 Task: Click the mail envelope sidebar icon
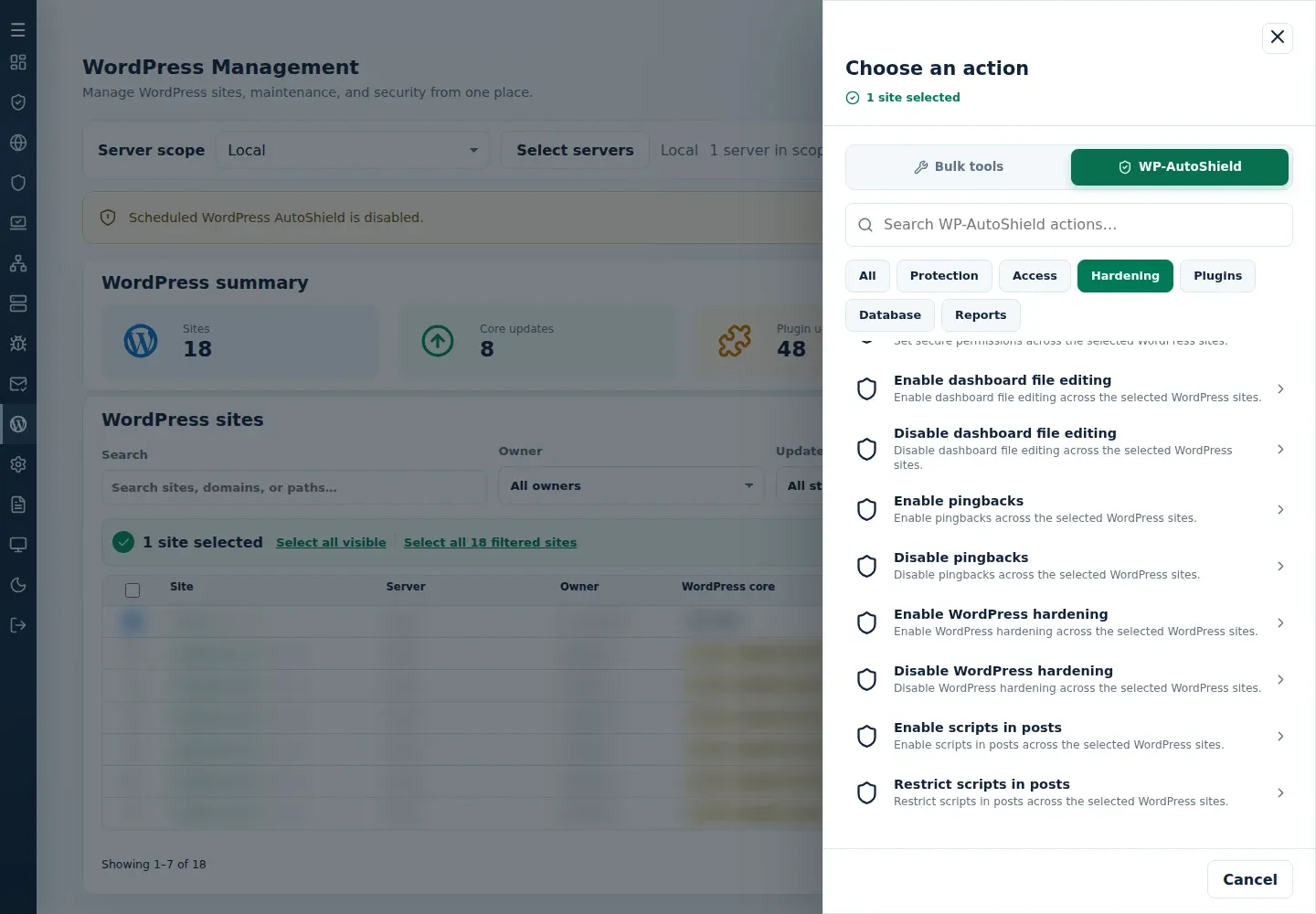tap(18, 384)
